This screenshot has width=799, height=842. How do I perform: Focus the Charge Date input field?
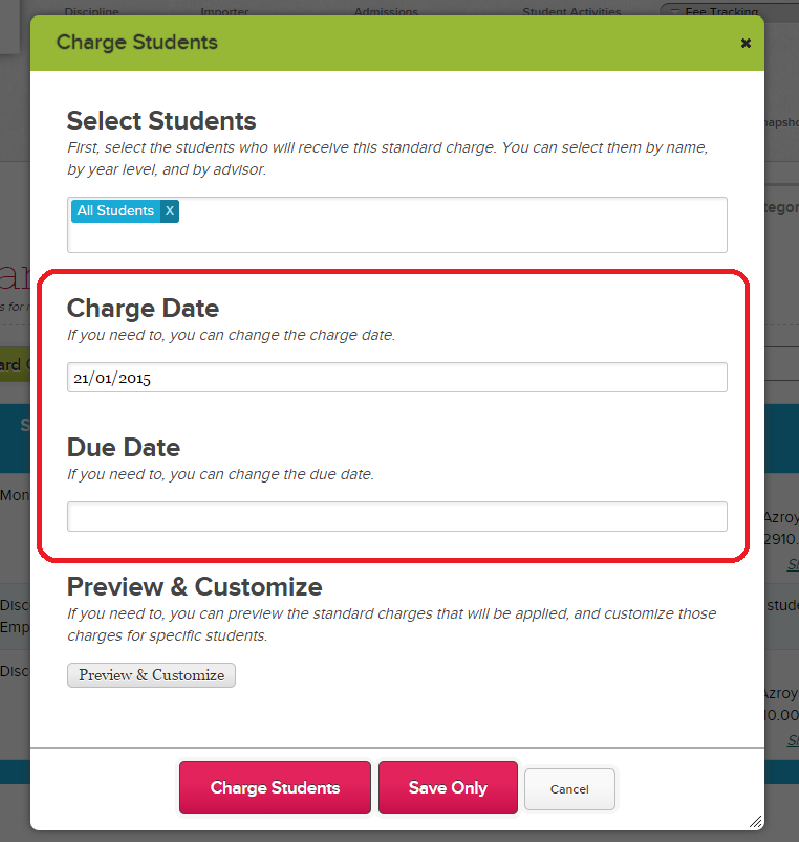pyautogui.click(x=397, y=377)
